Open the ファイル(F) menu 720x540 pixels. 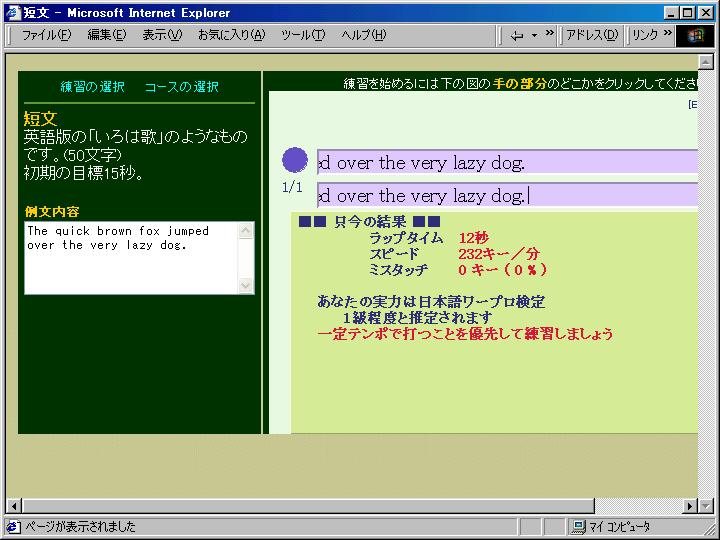[x=46, y=35]
